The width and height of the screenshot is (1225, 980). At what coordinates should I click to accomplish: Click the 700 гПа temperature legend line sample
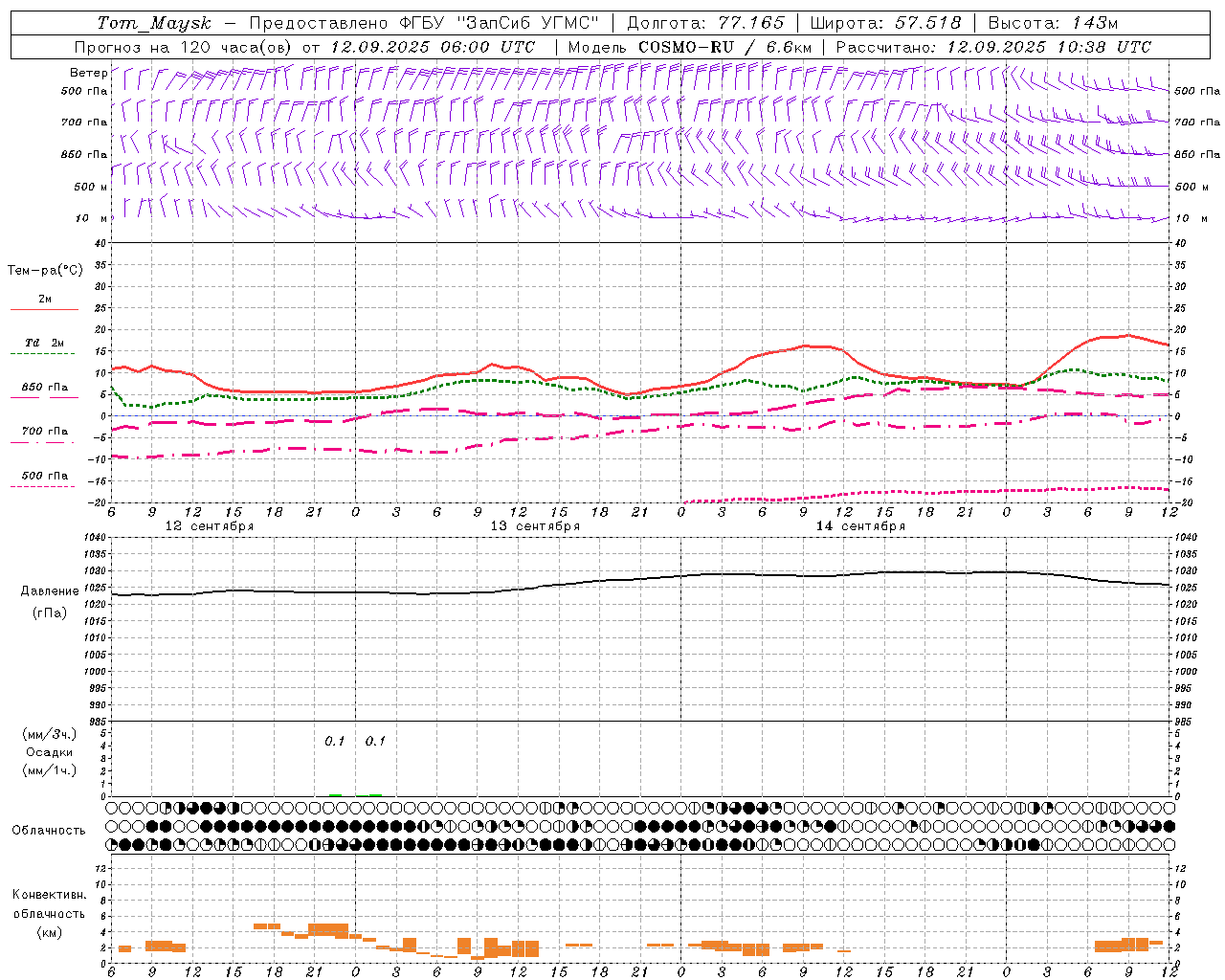pos(42,442)
